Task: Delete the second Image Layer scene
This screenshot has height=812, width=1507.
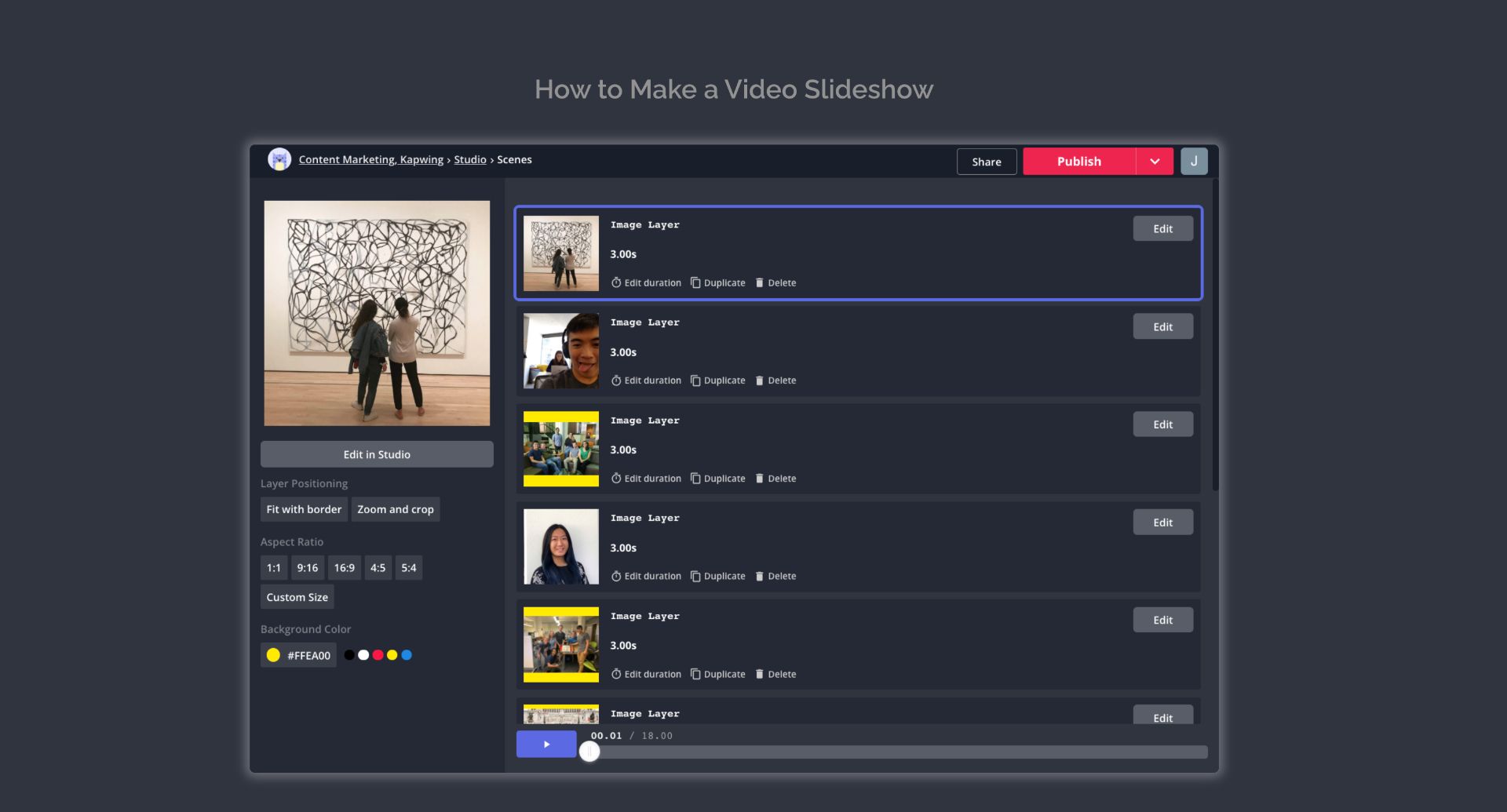Action: [775, 380]
